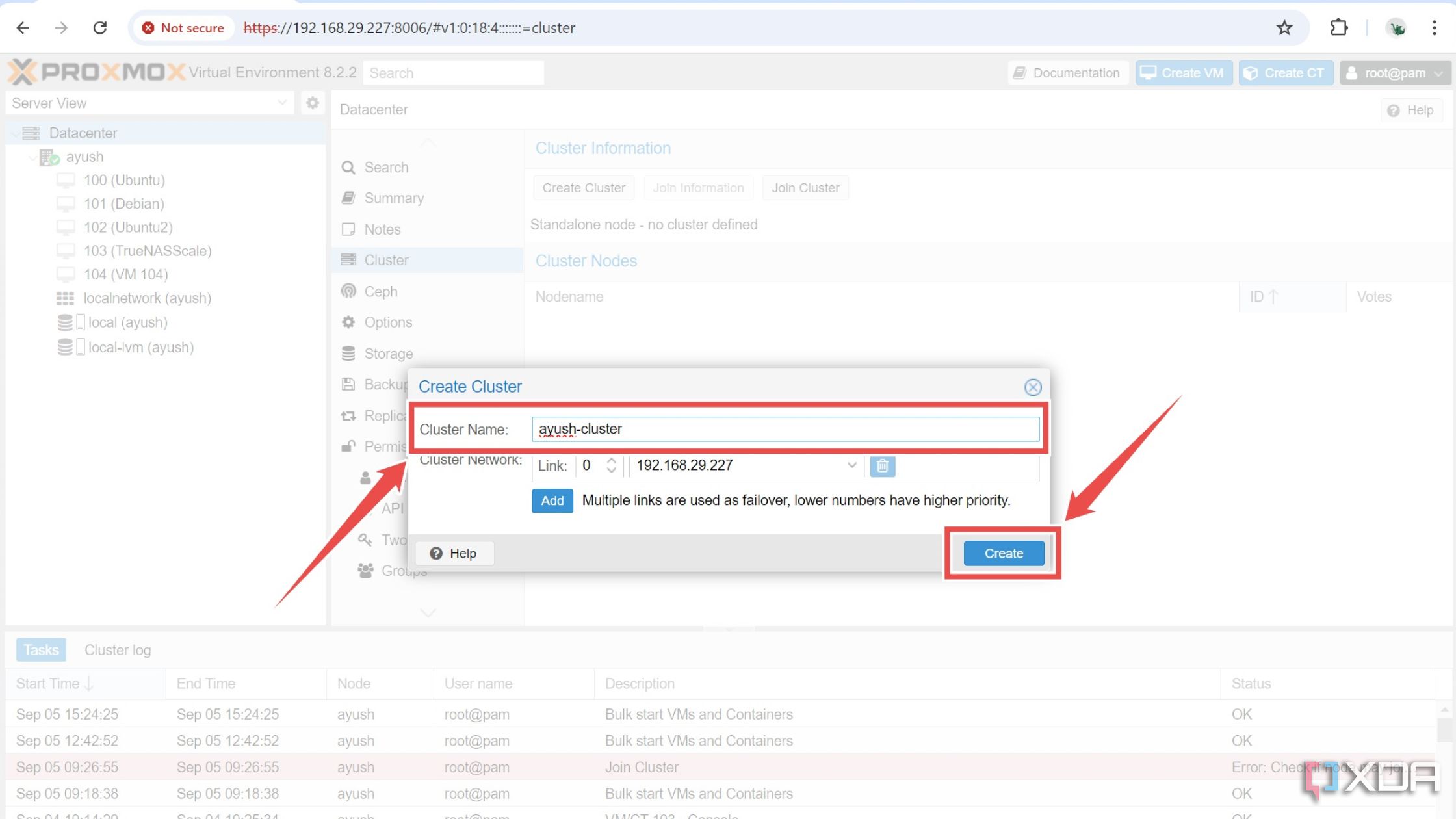
Task: Sort by the Votes column header
Action: tap(1400, 297)
